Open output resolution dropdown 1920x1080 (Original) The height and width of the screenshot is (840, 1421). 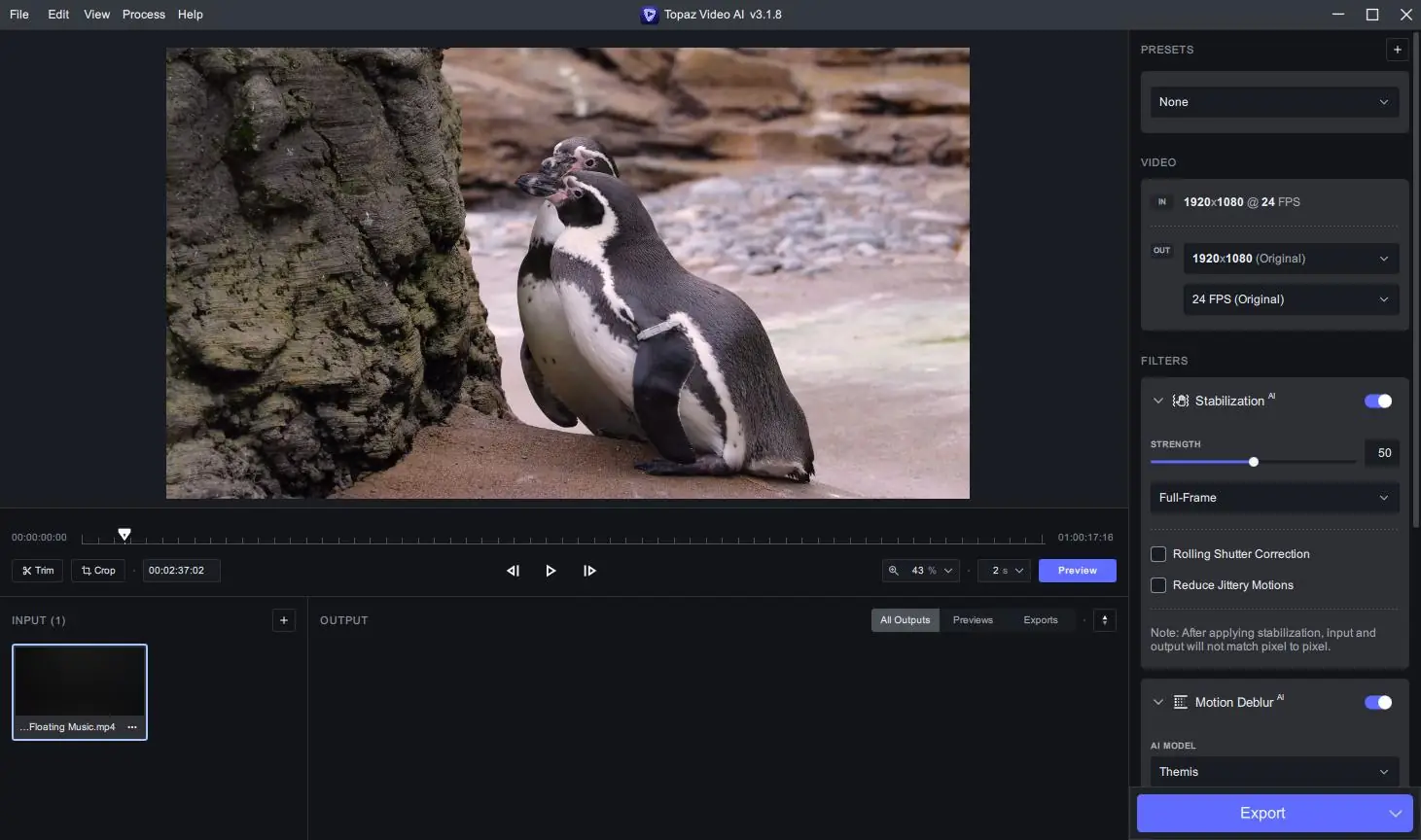[x=1291, y=259]
